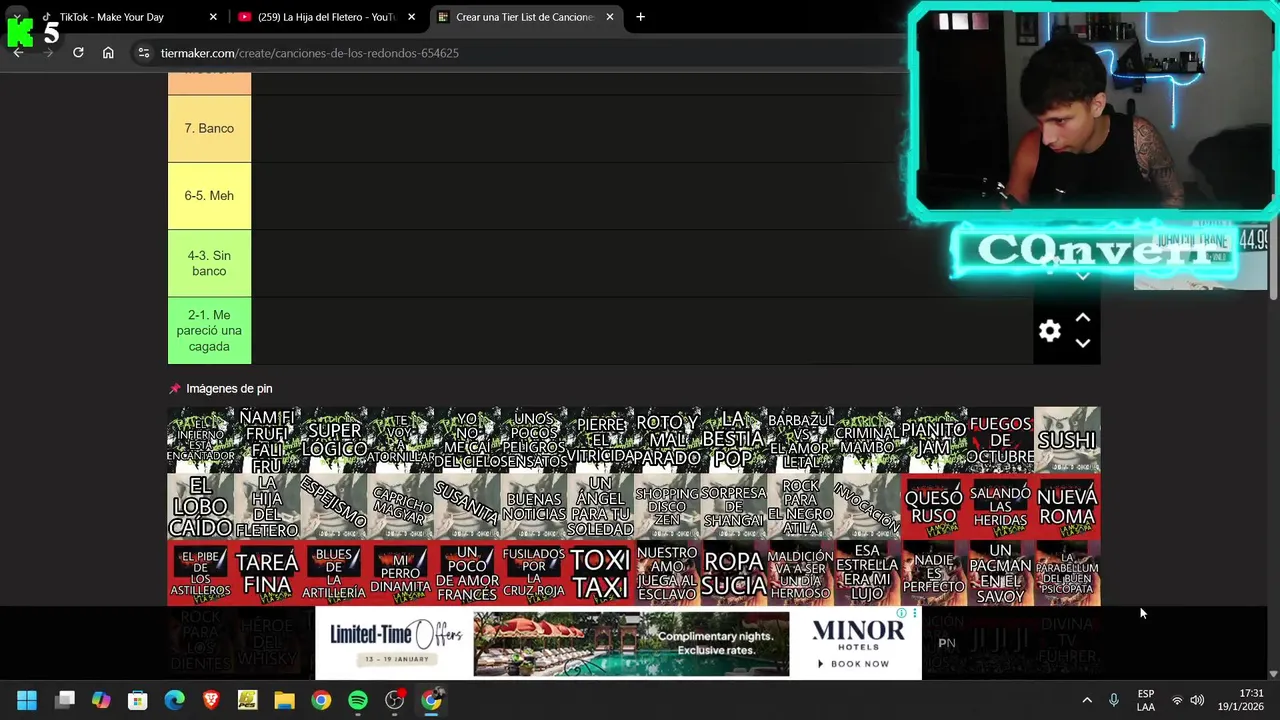Image resolution: width=1280 pixels, height=720 pixels.
Task: Show hidden system tray icons
Action: coord(1087,701)
